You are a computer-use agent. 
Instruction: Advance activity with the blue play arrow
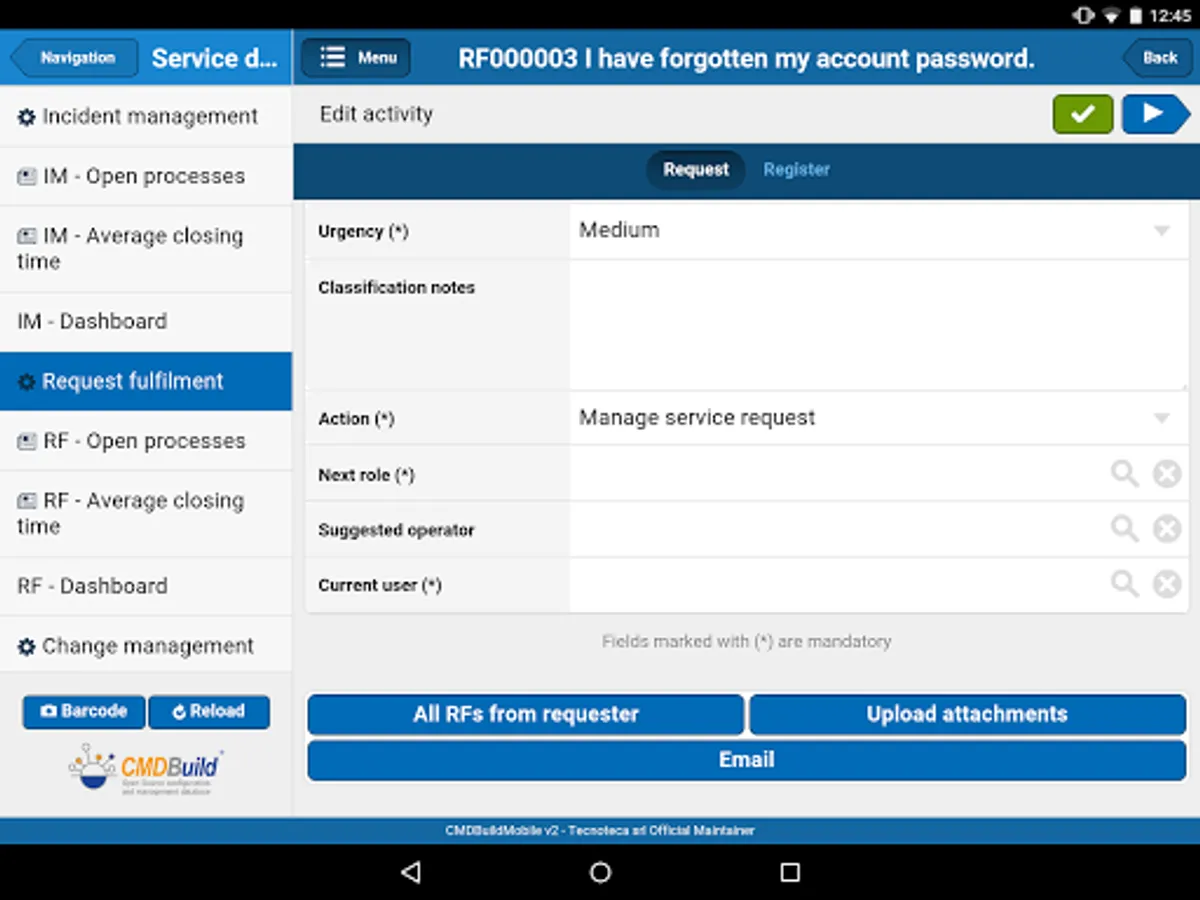(x=1155, y=114)
